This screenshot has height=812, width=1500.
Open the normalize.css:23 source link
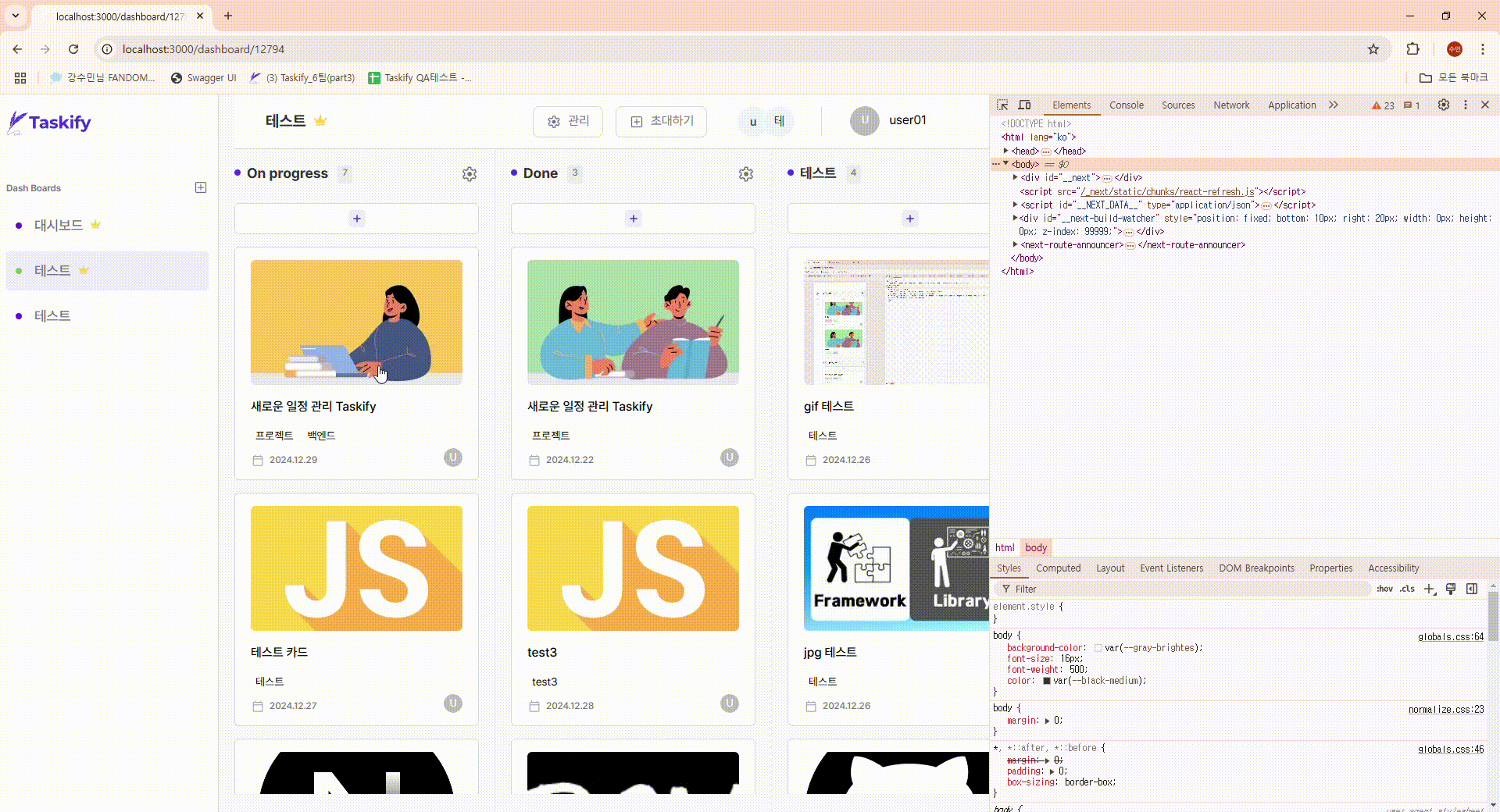tap(1446, 710)
